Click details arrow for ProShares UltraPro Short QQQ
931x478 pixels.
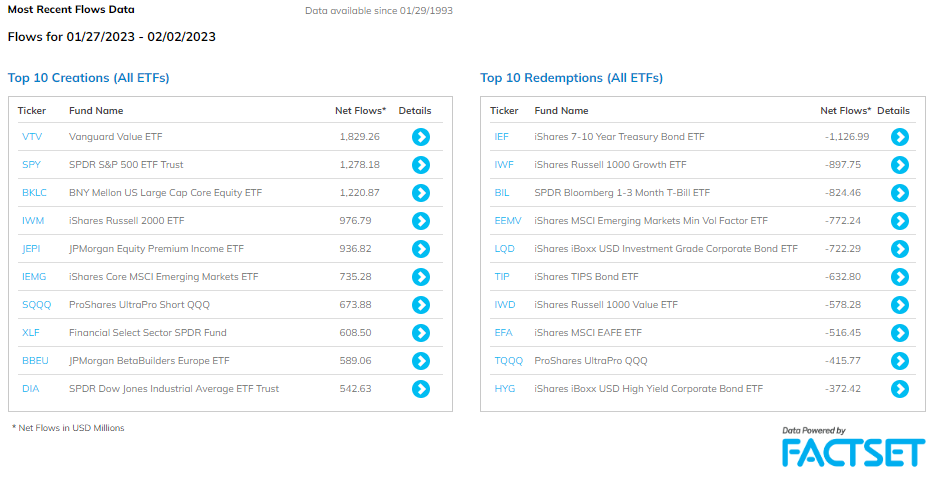tap(421, 305)
